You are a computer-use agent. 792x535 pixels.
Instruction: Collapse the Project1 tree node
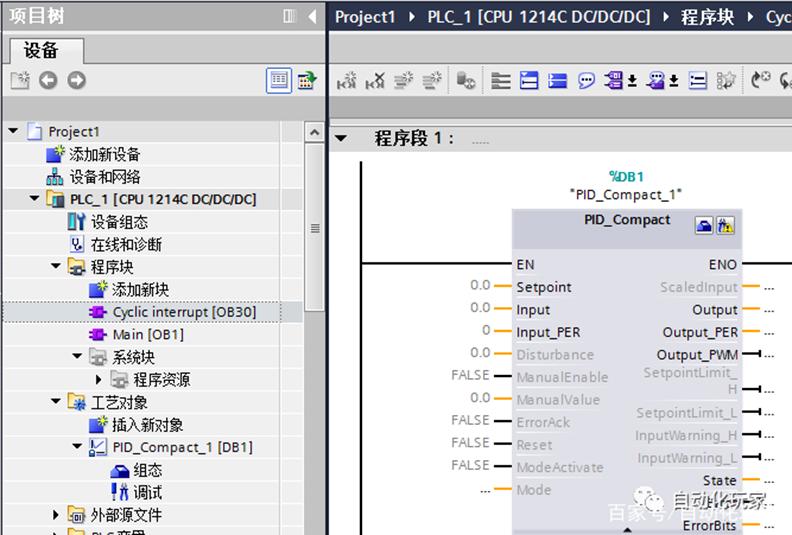click(14, 131)
